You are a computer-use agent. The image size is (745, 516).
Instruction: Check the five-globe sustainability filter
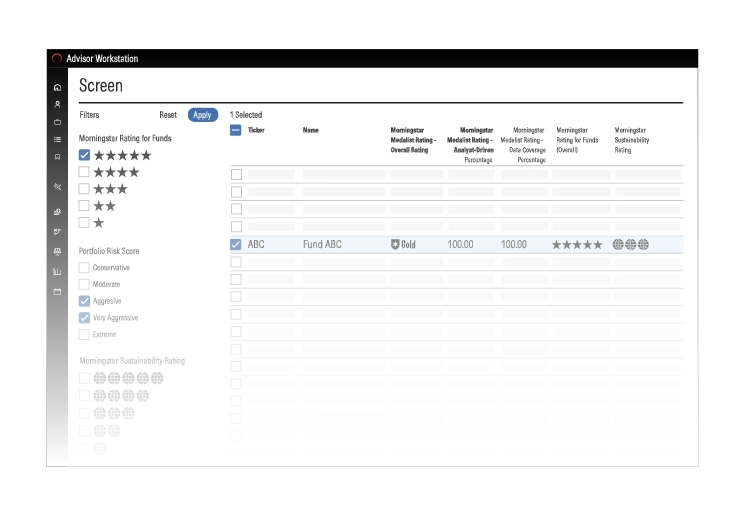[x=84, y=378]
